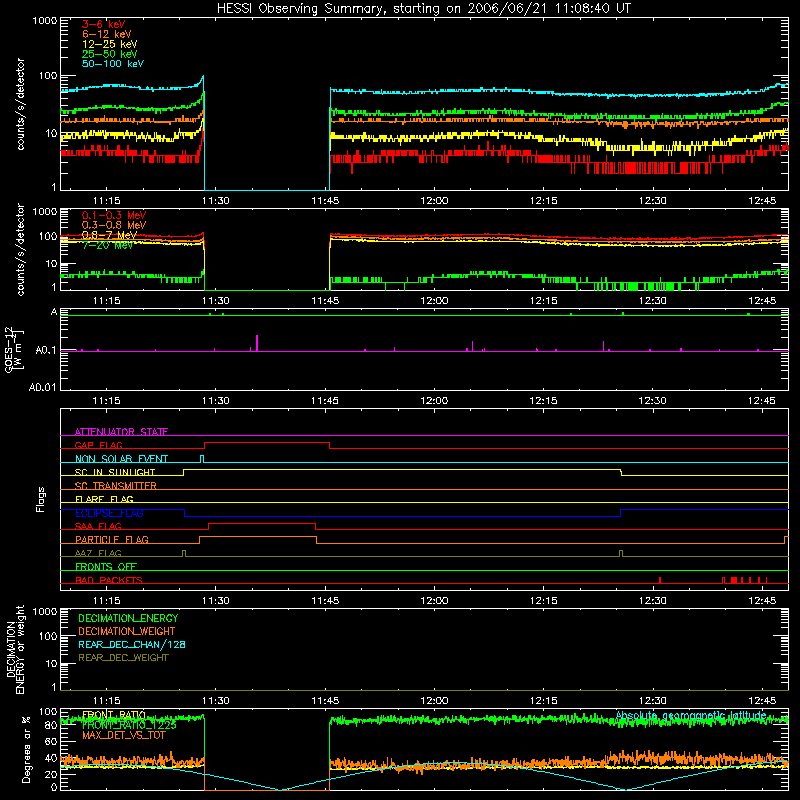Click the REAR_DEC_WEIGHT legend label
The width and height of the screenshot is (800, 800).
pyautogui.click(x=123, y=658)
